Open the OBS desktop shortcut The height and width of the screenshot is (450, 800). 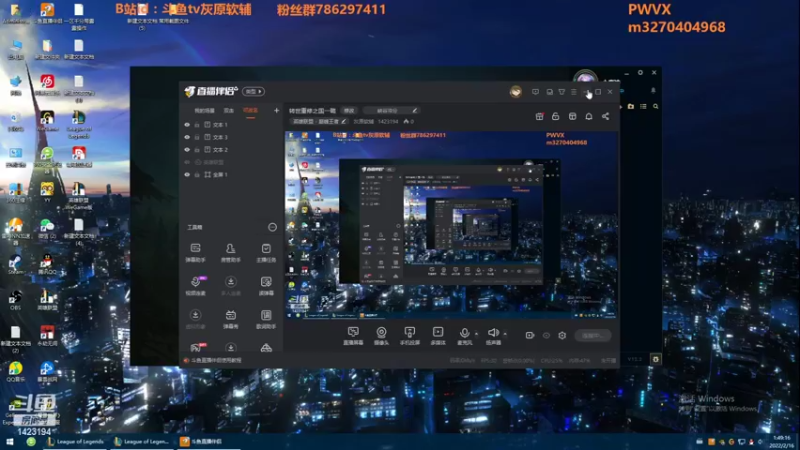tap(15, 300)
